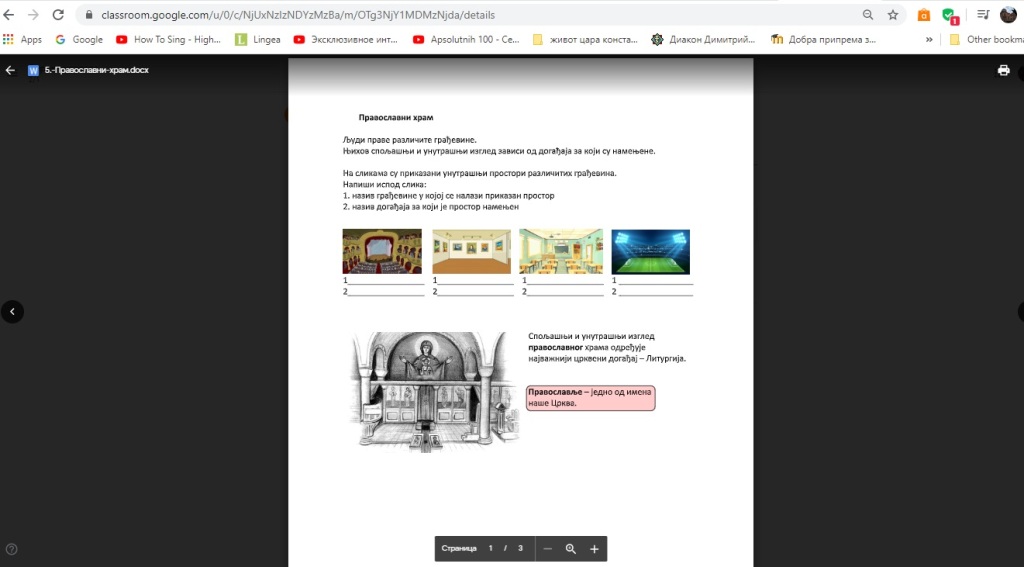Zoom in with the plus button

point(594,549)
